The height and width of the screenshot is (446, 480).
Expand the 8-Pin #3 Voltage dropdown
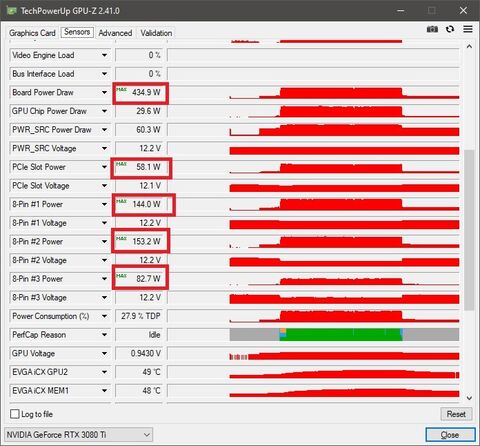click(x=104, y=298)
